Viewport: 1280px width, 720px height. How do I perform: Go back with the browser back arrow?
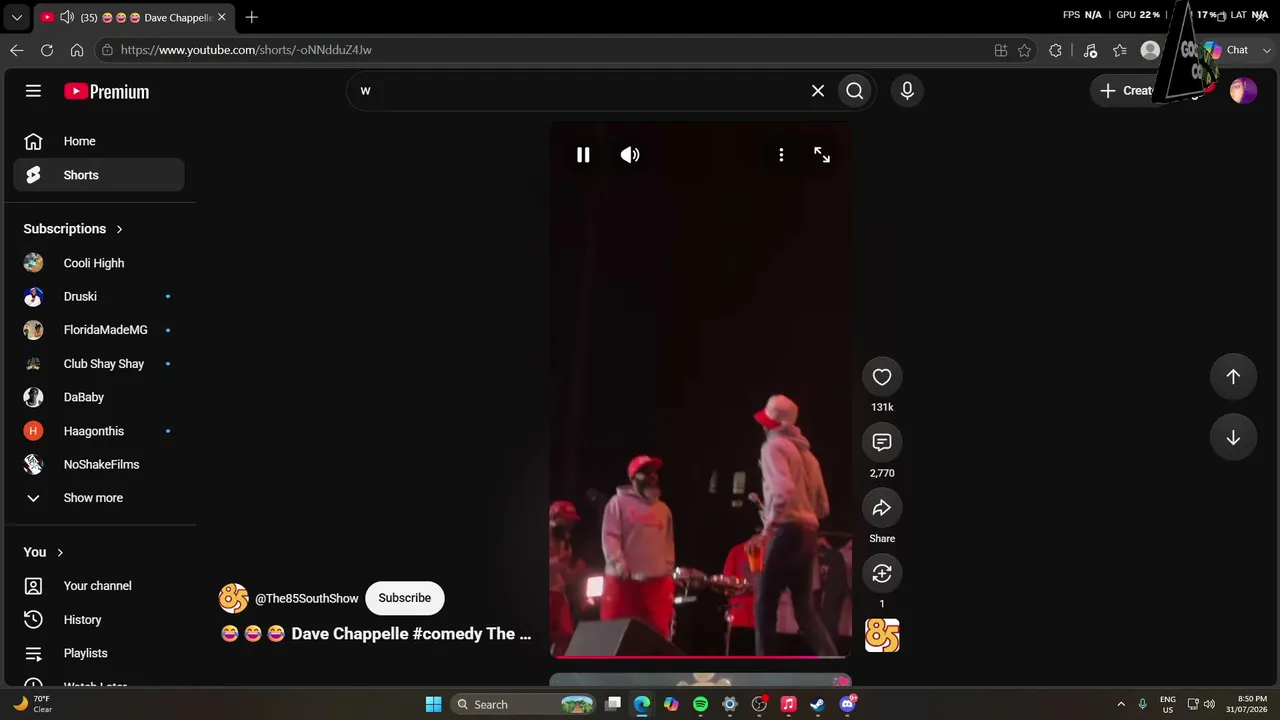[x=17, y=50]
